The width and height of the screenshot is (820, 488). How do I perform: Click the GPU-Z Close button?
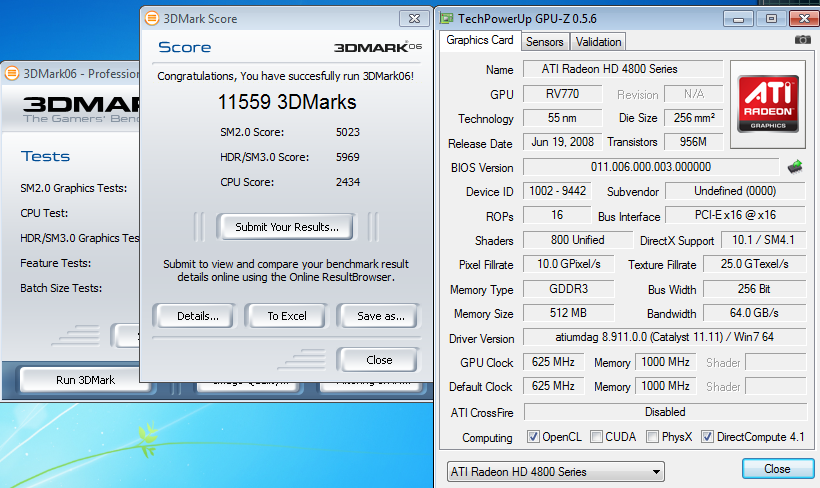coord(777,469)
